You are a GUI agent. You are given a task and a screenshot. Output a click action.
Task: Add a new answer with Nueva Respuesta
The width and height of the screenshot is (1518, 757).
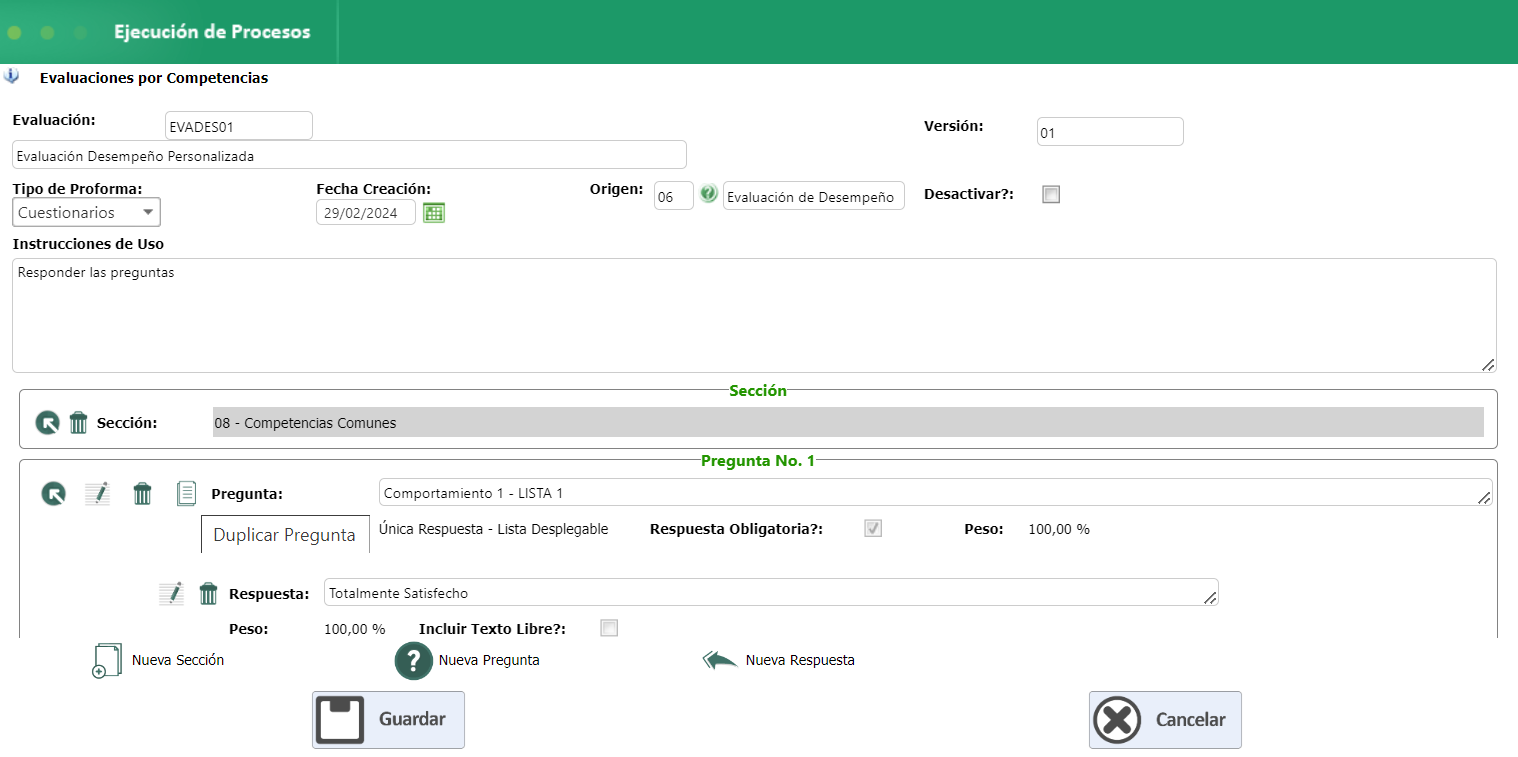point(778,661)
